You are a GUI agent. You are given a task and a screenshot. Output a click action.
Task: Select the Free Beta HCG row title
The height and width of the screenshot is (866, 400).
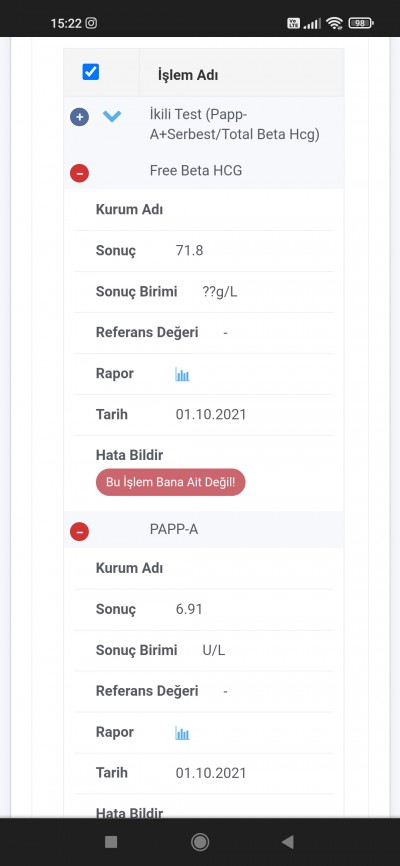[x=196, y=171]
